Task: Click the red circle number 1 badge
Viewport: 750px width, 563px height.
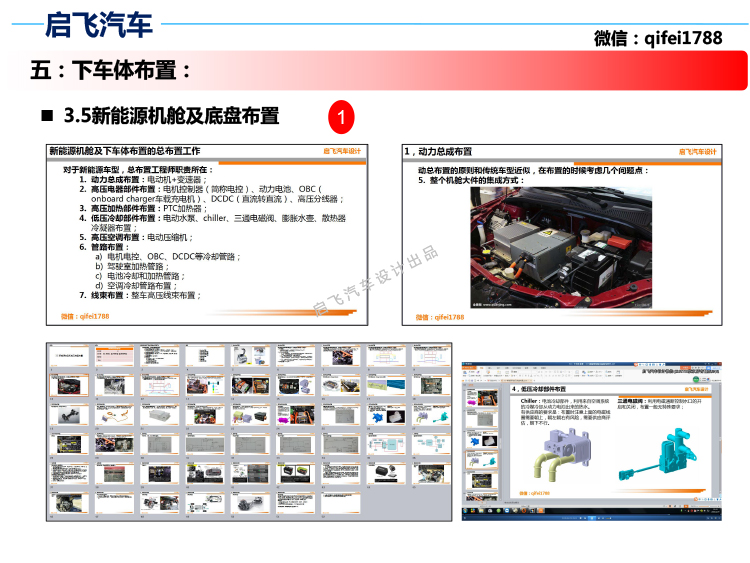Action: [342, 117]
